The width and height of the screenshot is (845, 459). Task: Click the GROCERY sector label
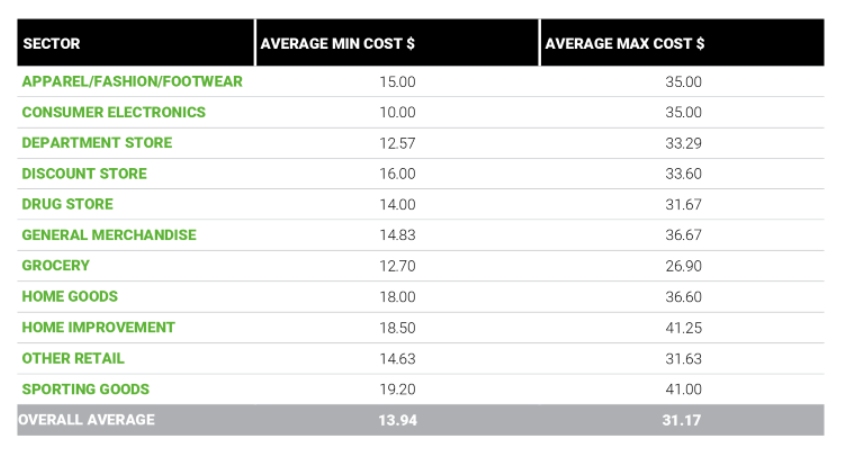point(56,266)
